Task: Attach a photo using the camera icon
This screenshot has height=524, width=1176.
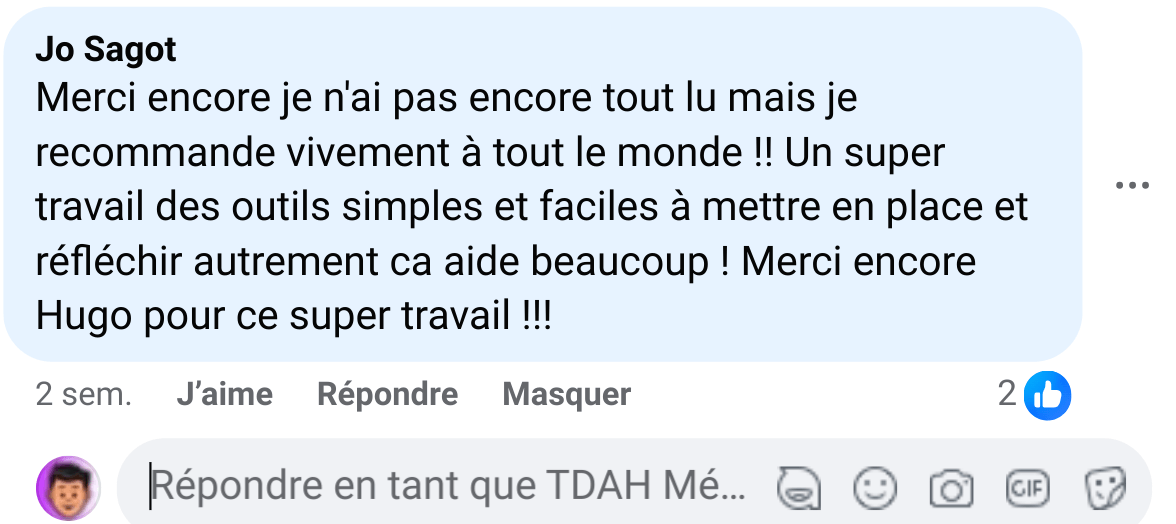Action: click(951, 489)
